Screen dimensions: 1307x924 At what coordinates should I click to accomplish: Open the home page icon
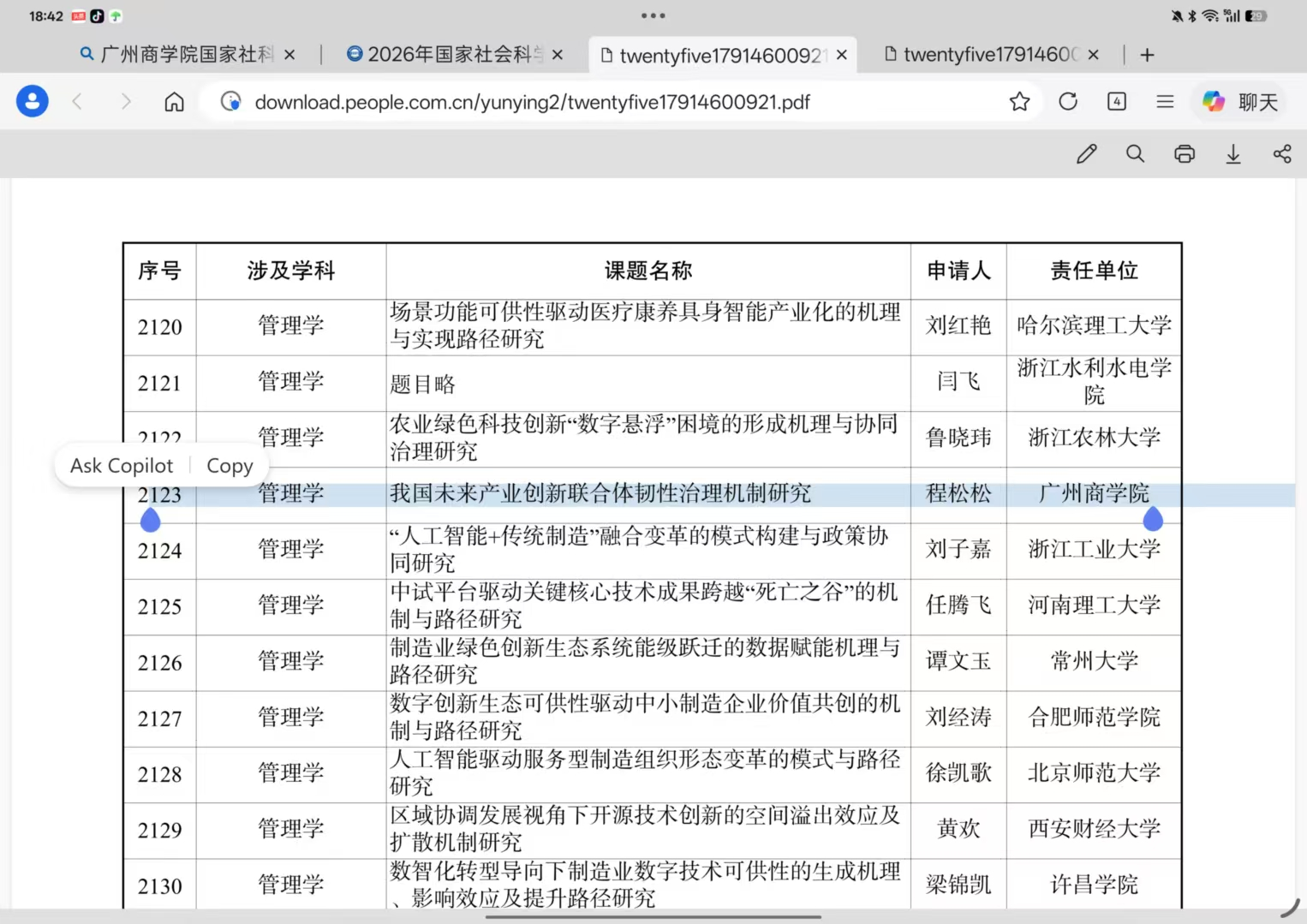tap(175, 102)
